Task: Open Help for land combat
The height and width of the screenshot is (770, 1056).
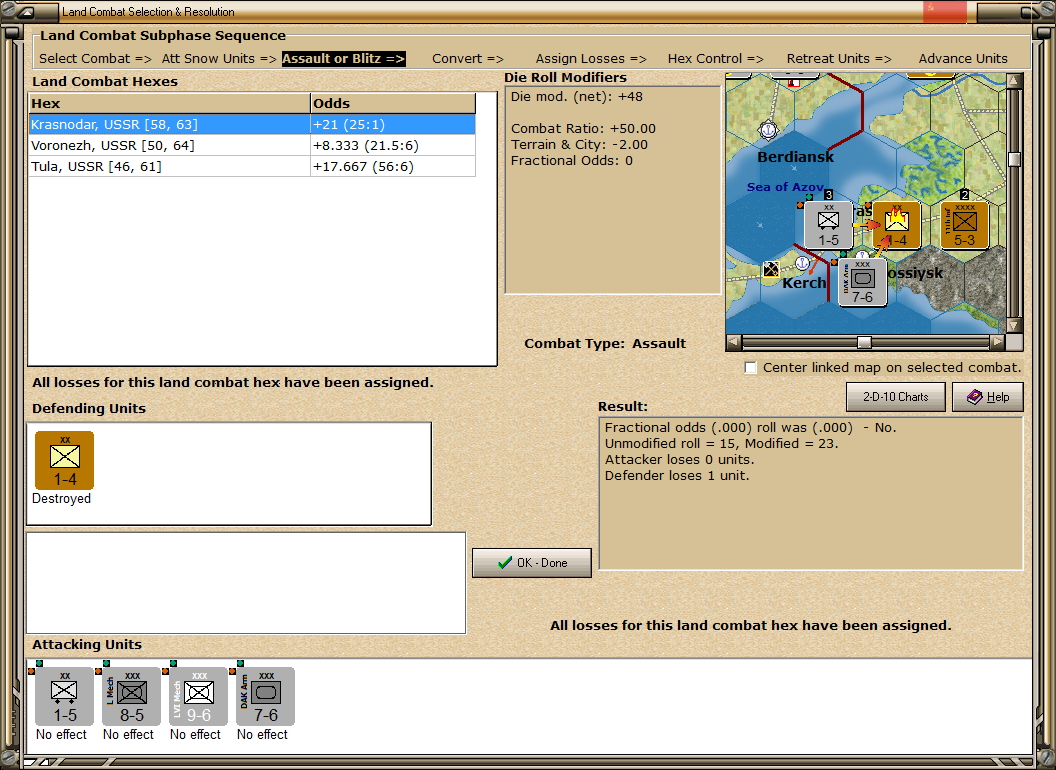Action: coord(987,397)
